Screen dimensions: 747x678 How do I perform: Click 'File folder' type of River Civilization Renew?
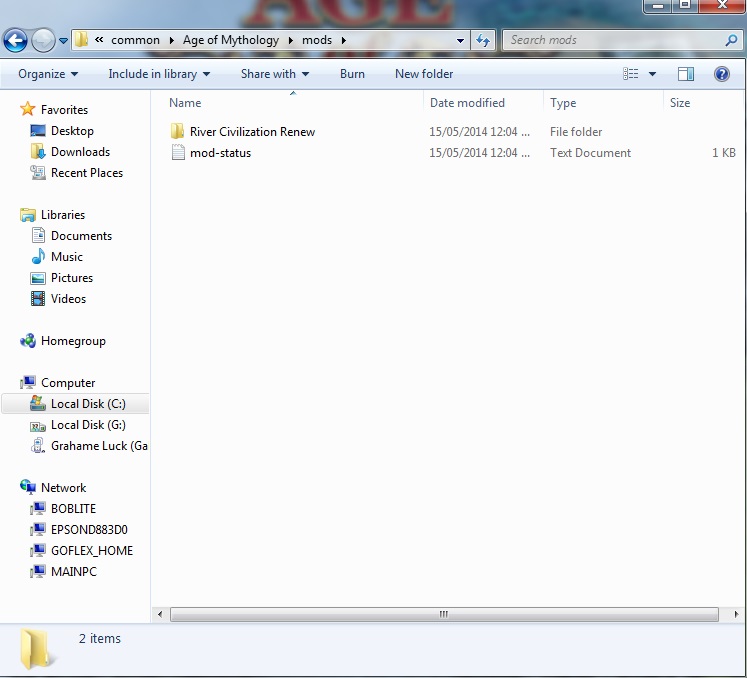pyautogui.click(x=575, y=132)
